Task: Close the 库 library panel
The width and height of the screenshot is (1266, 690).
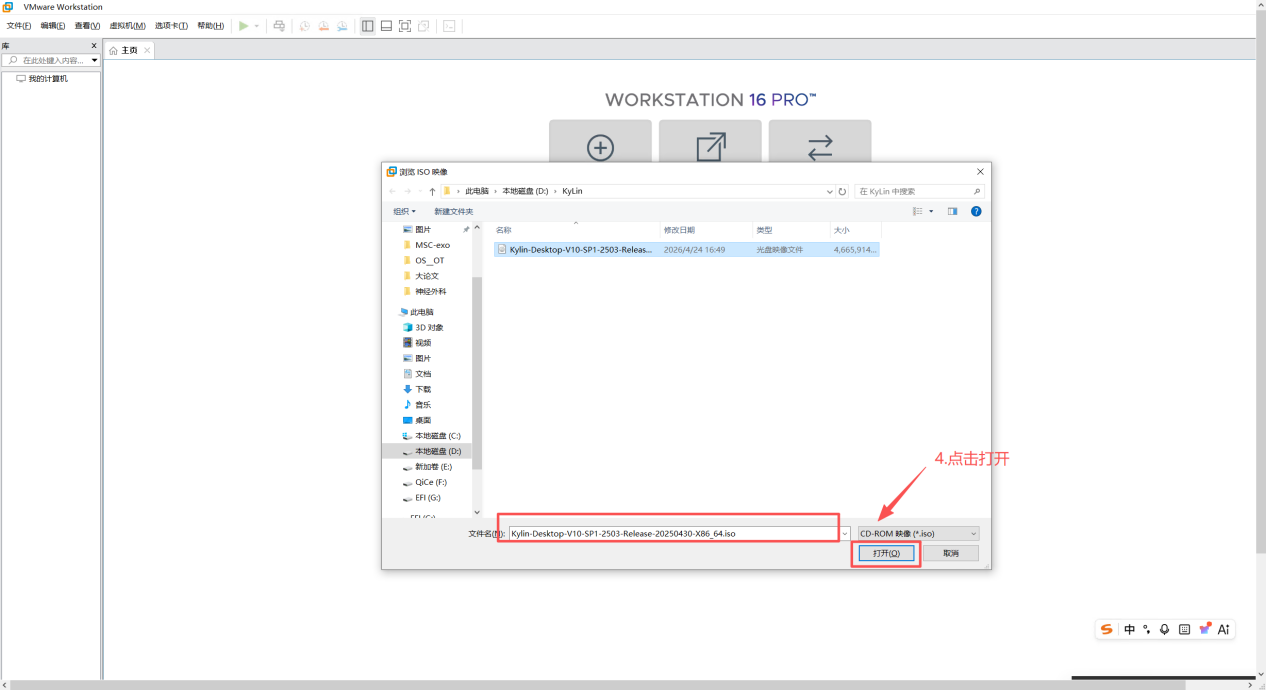Action: click(94, 46)
